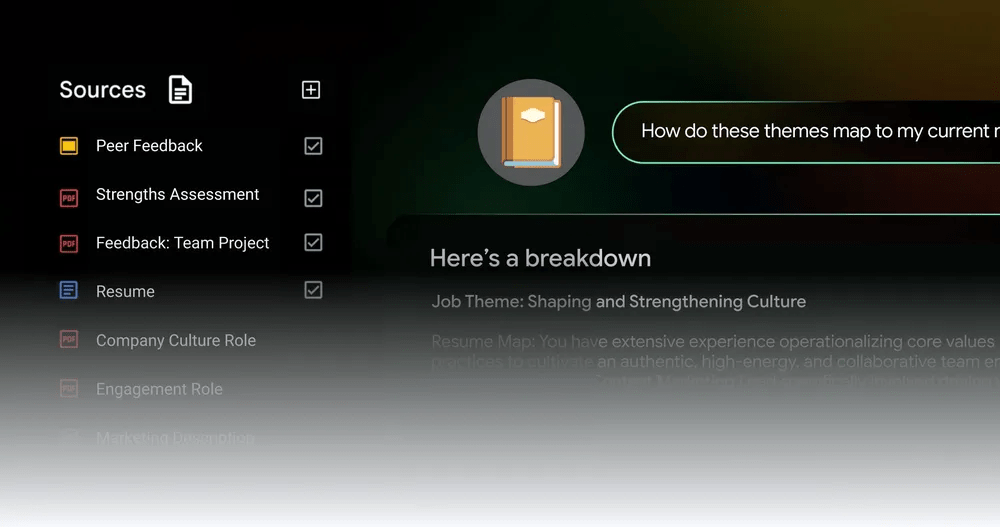Add a new source with plus icon
The height and width of the screenshot is (527, 1000).
tap(311, 90)
